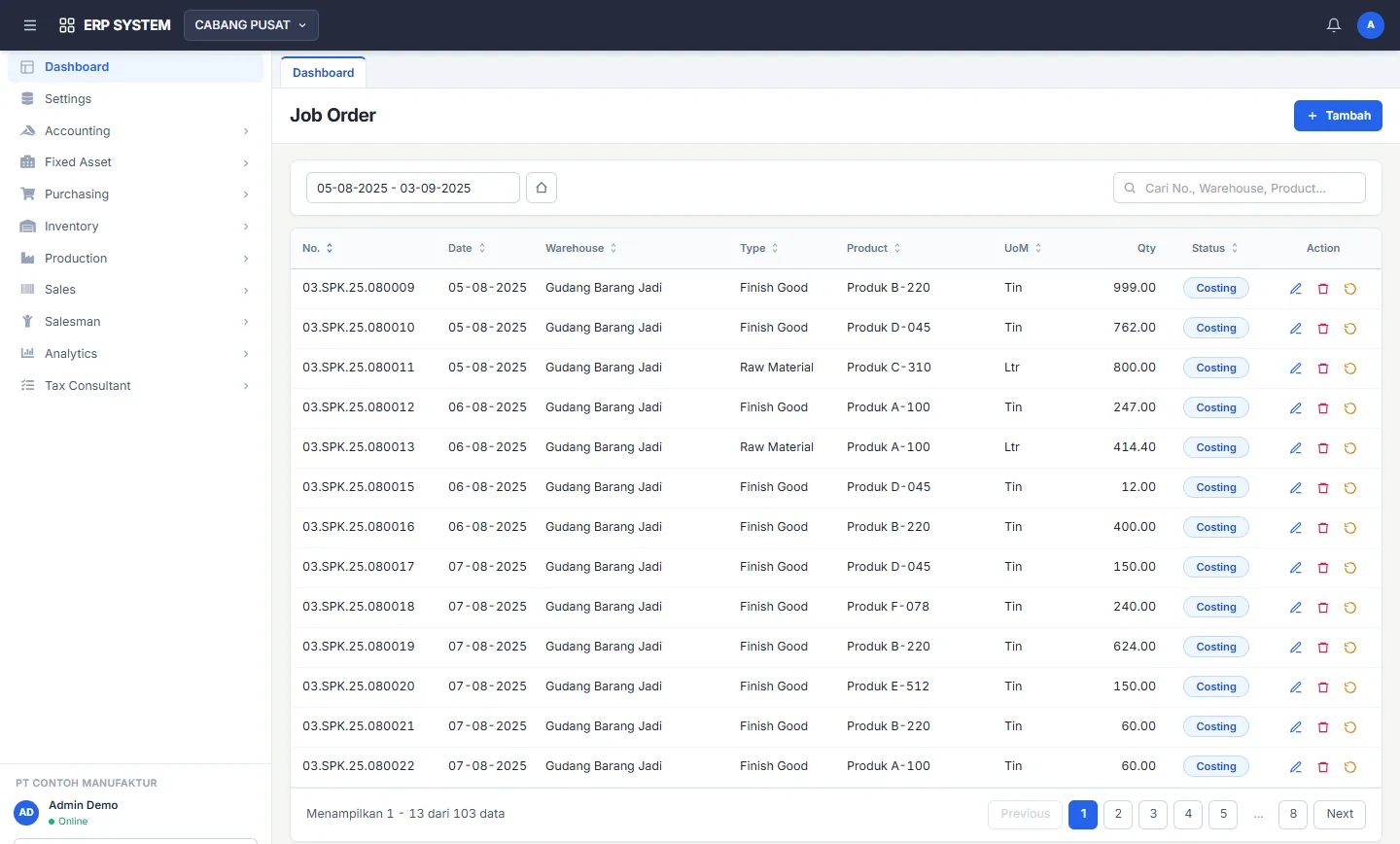Image resolution: width=1400 pixels, height=844 pixels.
Task: Open the notifications bell
Action: point(1334,25)
